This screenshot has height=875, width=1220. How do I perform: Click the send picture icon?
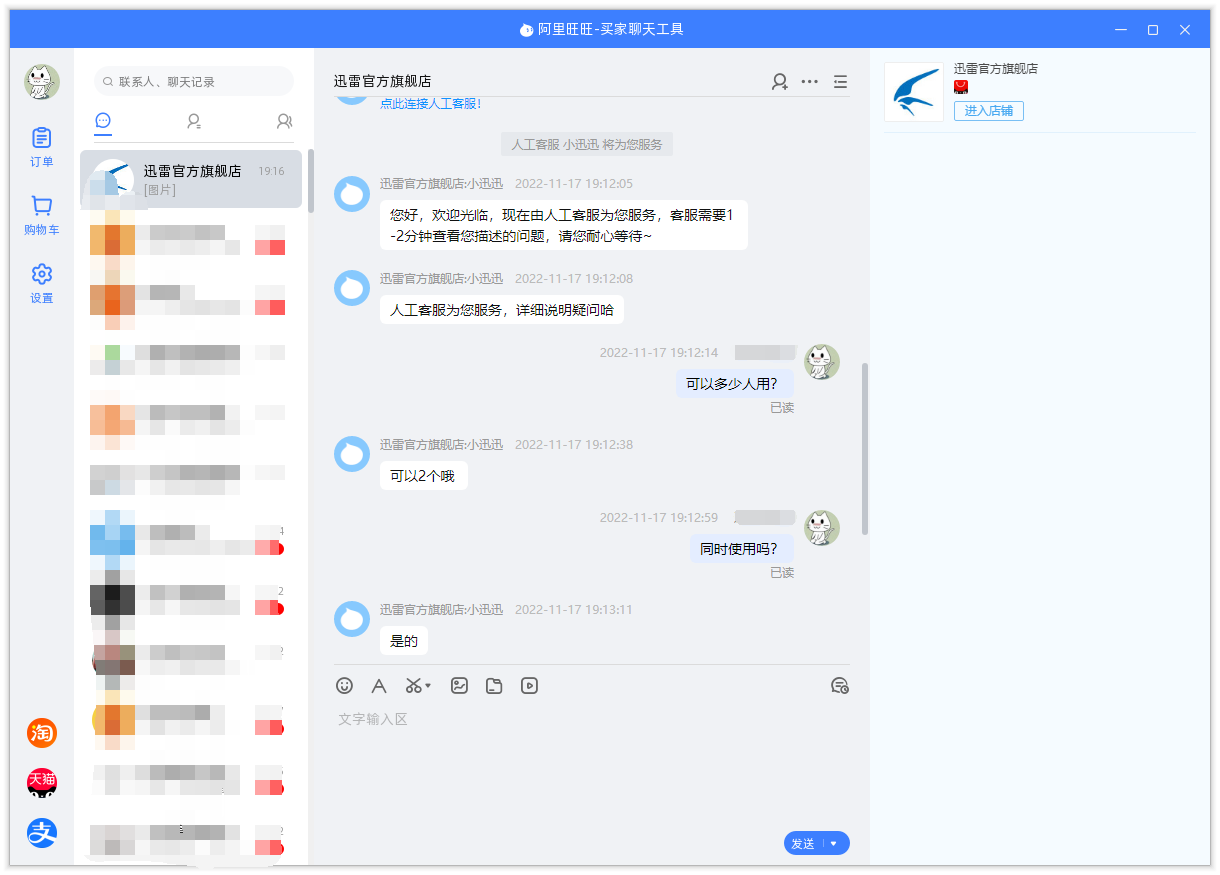click(459, 686)
